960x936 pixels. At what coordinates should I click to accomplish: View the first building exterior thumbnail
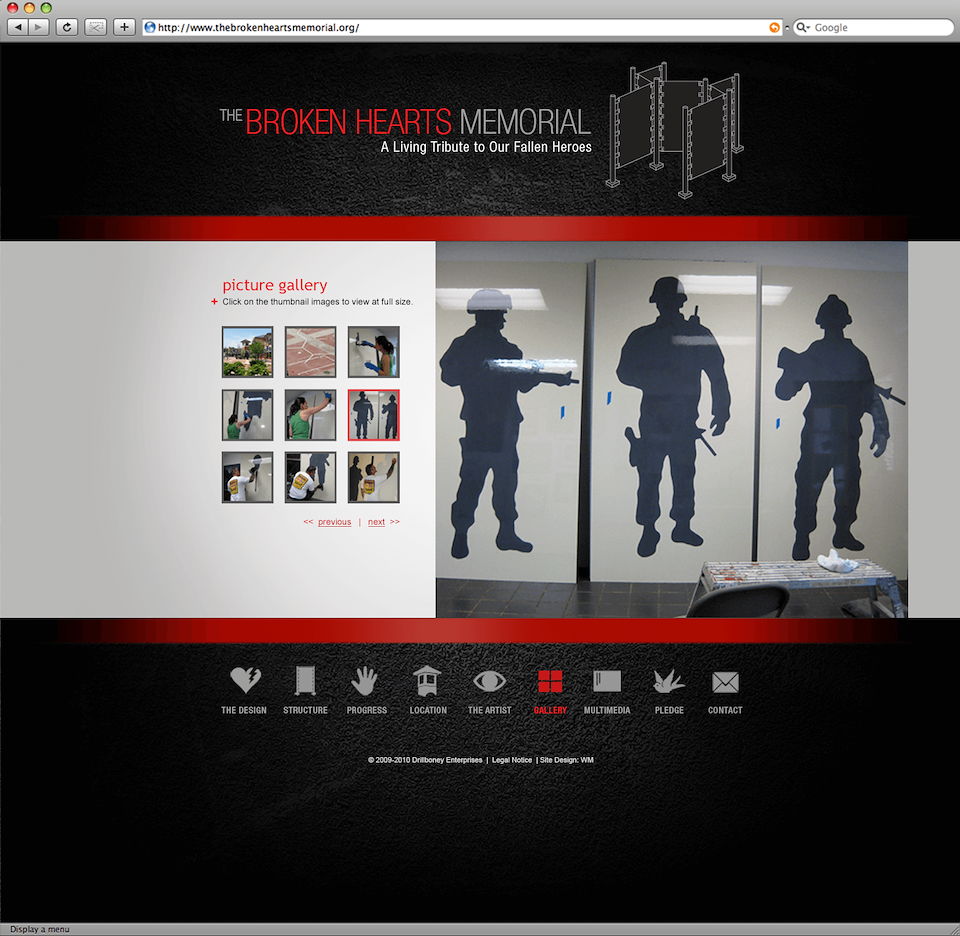point(247,352)
